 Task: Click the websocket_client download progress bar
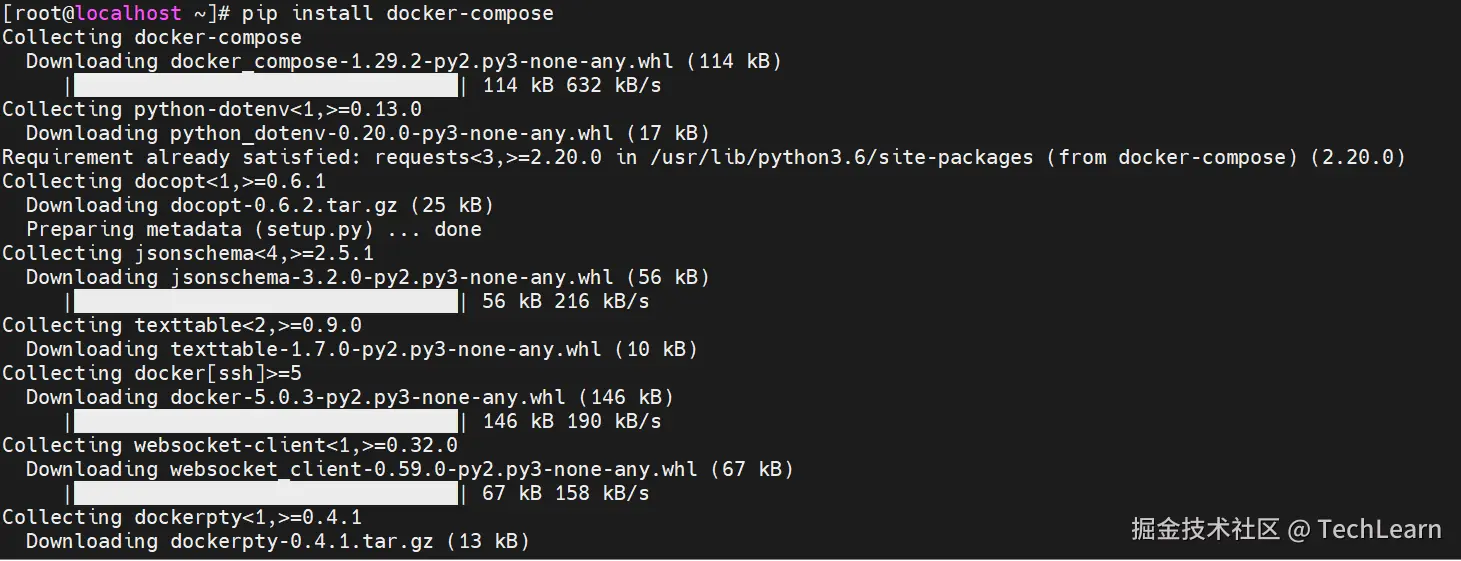[x=266, y=493]
